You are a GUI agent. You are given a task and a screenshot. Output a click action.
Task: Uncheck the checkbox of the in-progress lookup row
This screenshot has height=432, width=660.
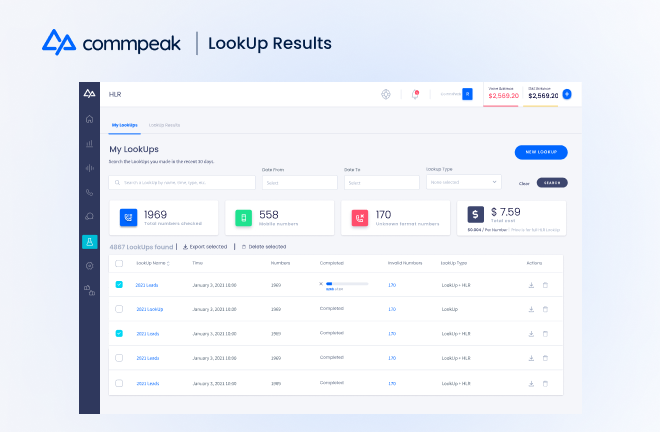tap(119, 285)
